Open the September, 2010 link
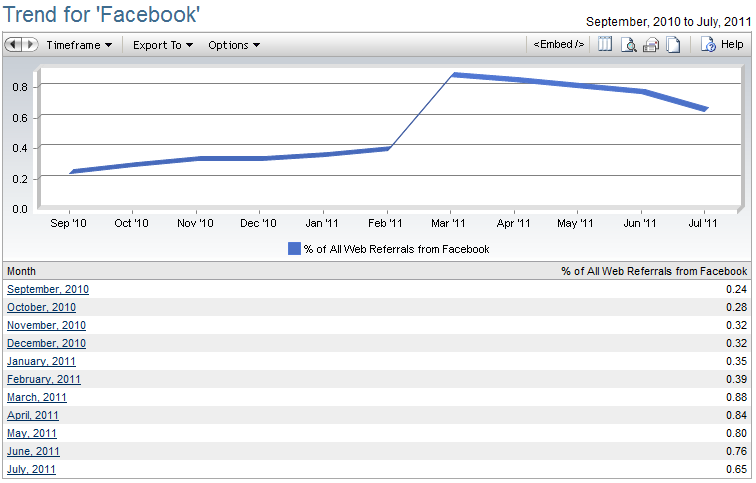This screenshot has width=756, height=483. 48,289
